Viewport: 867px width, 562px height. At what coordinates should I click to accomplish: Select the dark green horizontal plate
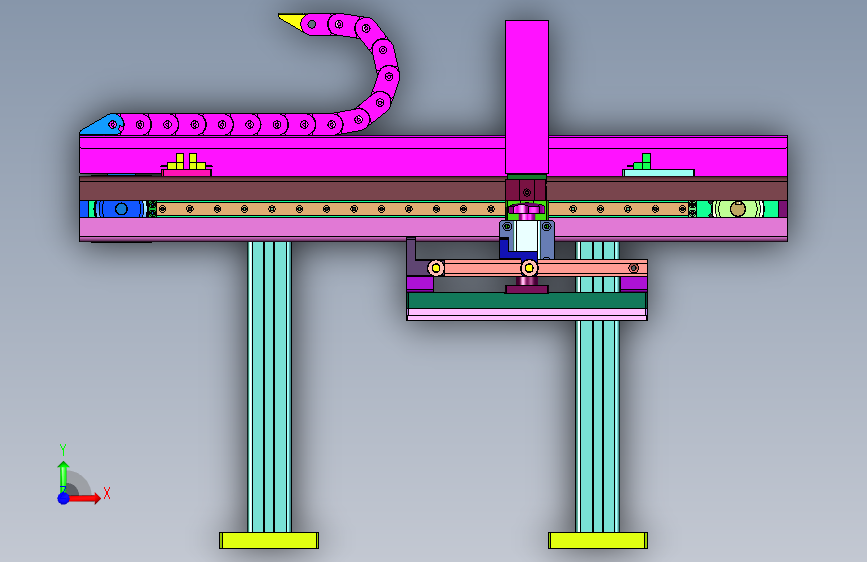tap(526, 300)
